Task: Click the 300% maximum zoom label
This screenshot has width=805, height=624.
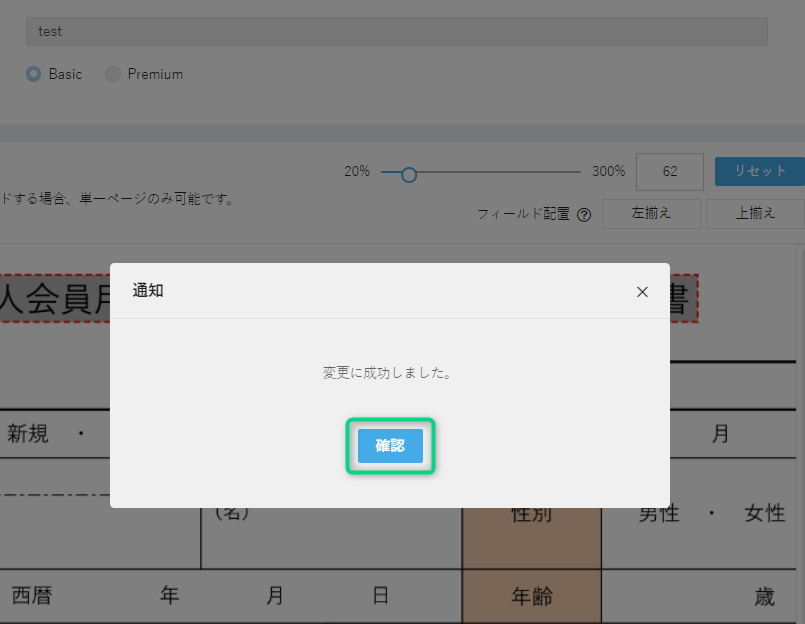Action: [x=608, y=171]
